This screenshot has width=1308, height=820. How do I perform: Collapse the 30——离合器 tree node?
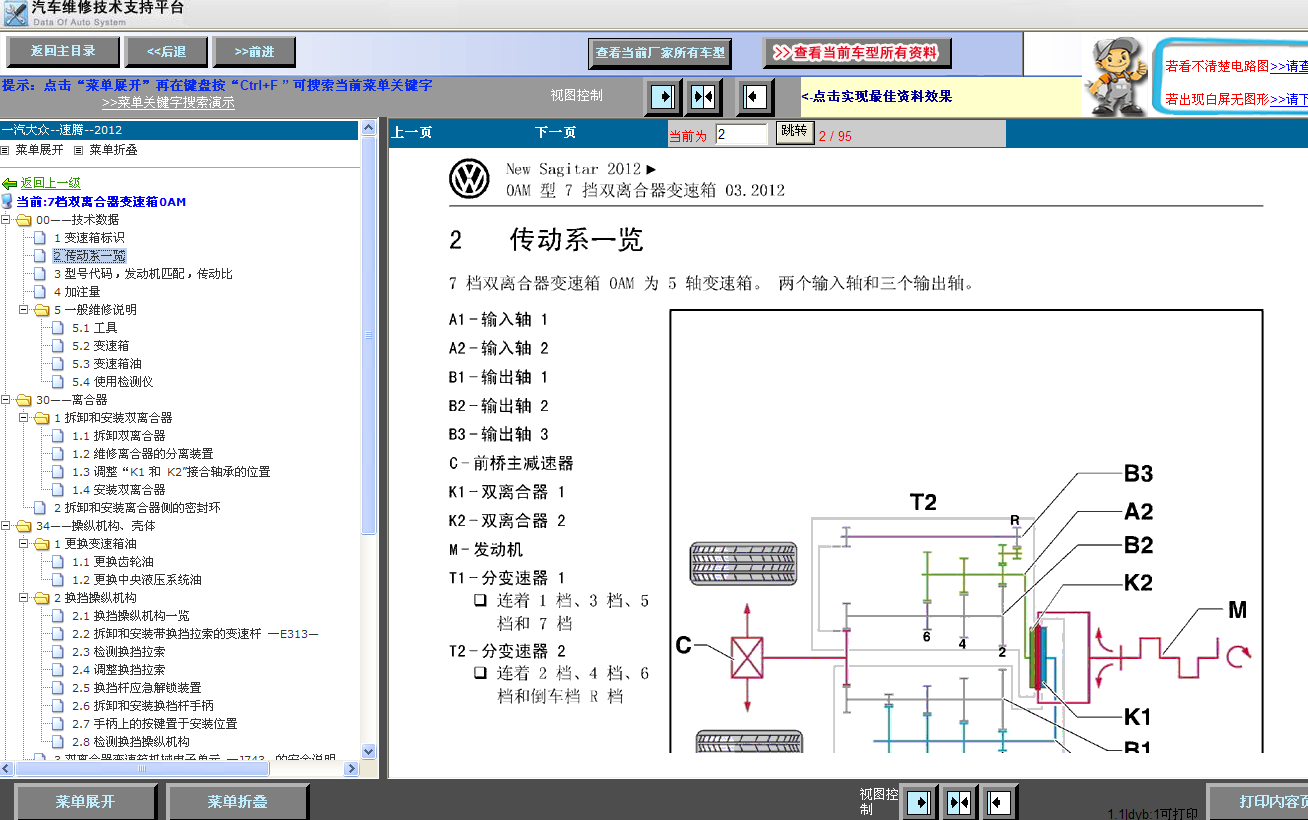6,400
